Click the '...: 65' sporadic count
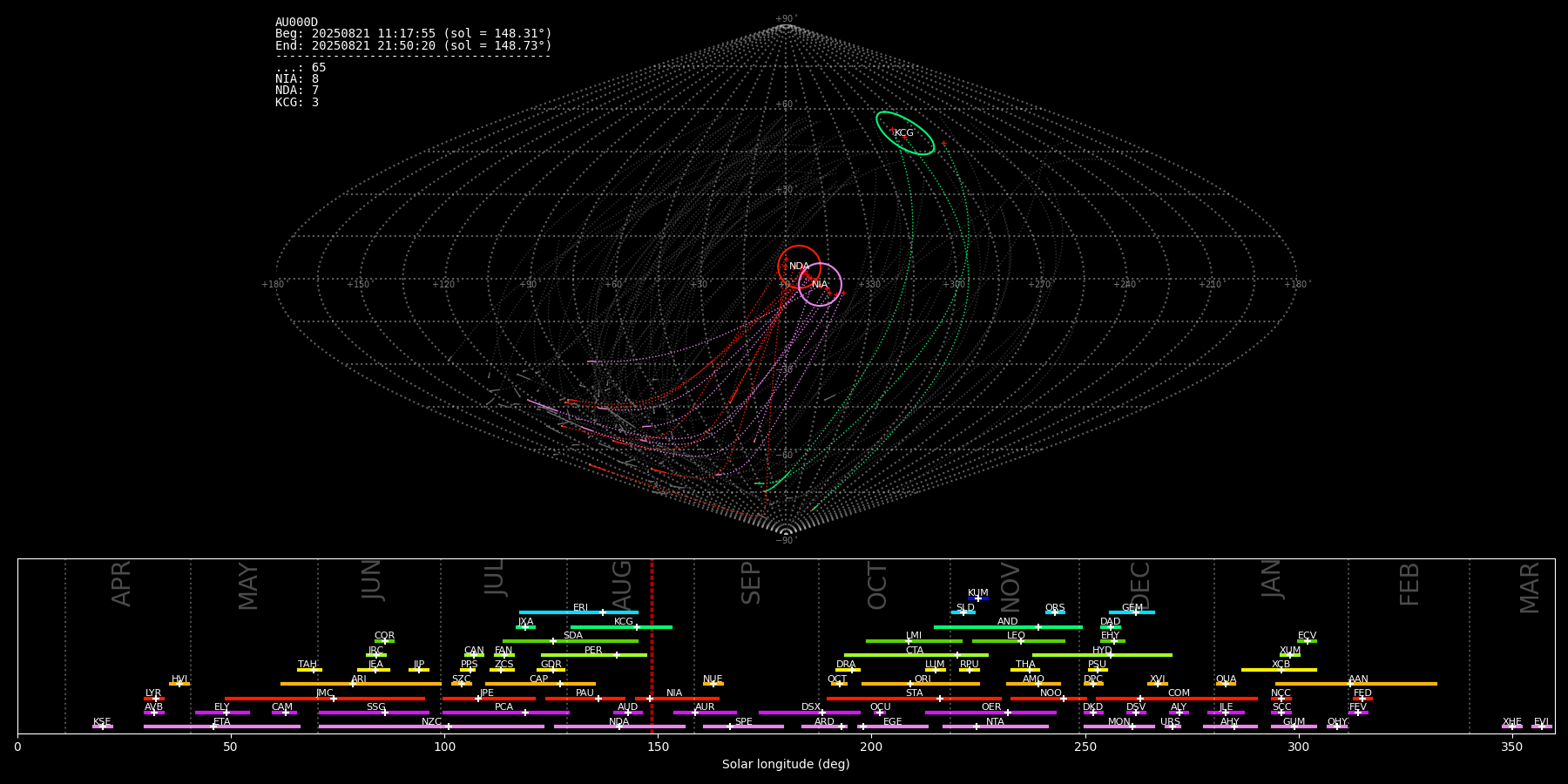Screen dimensions: 1568x784 pos(301,68)
